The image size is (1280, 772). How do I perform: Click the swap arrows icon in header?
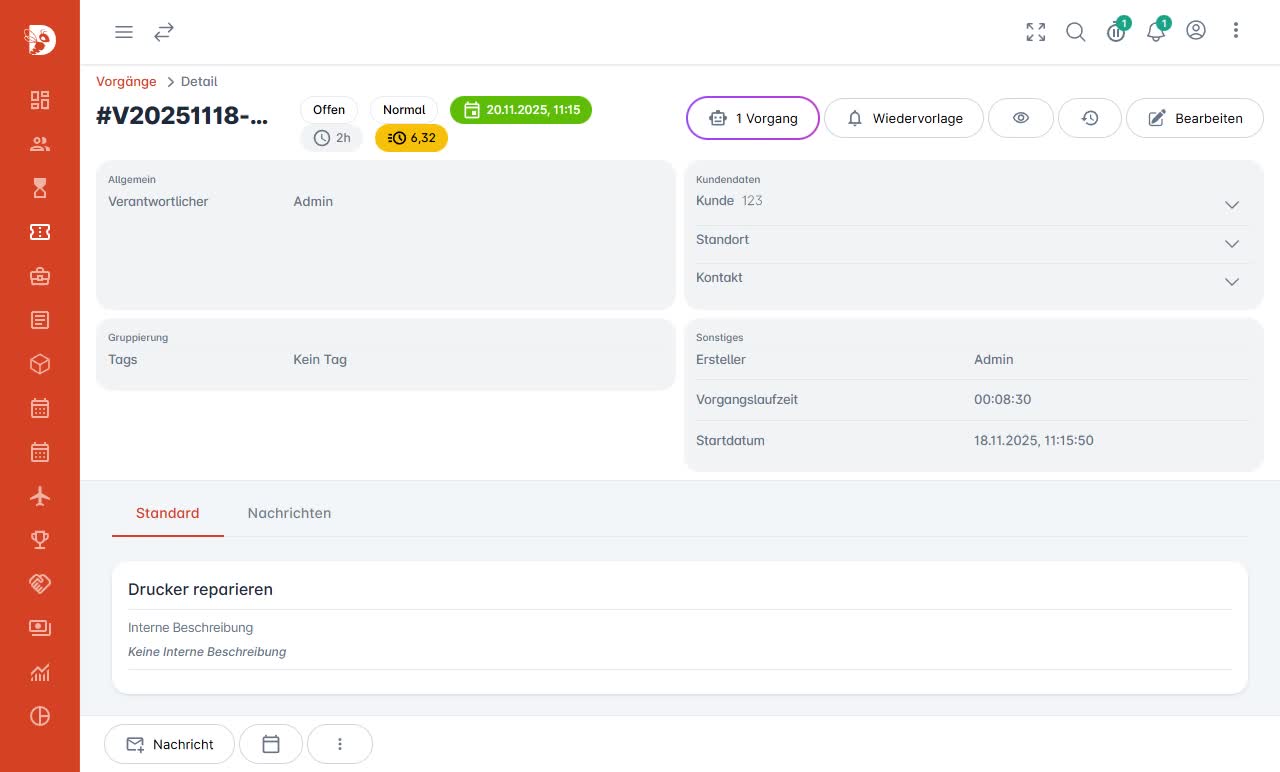(x=164, y=32)
